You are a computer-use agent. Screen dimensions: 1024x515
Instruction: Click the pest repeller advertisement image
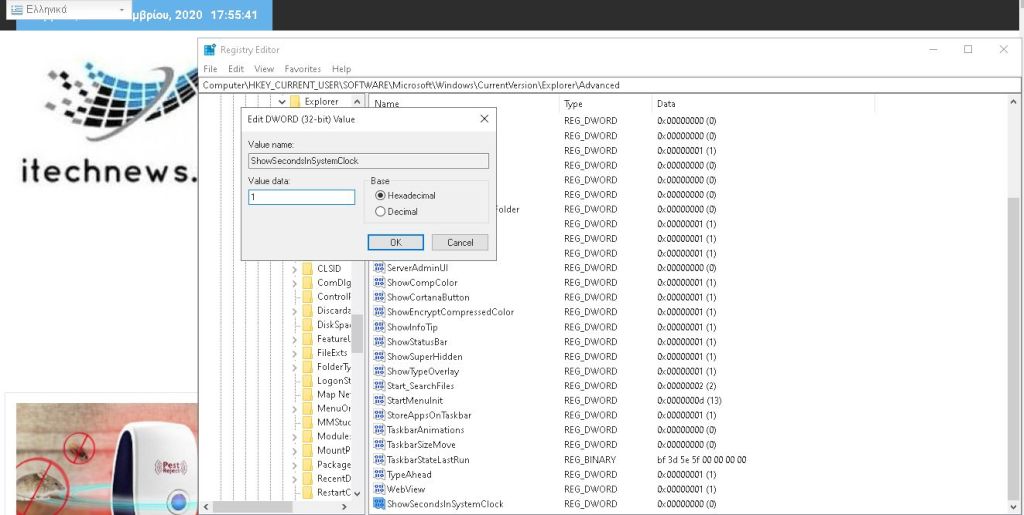(107, 459)
